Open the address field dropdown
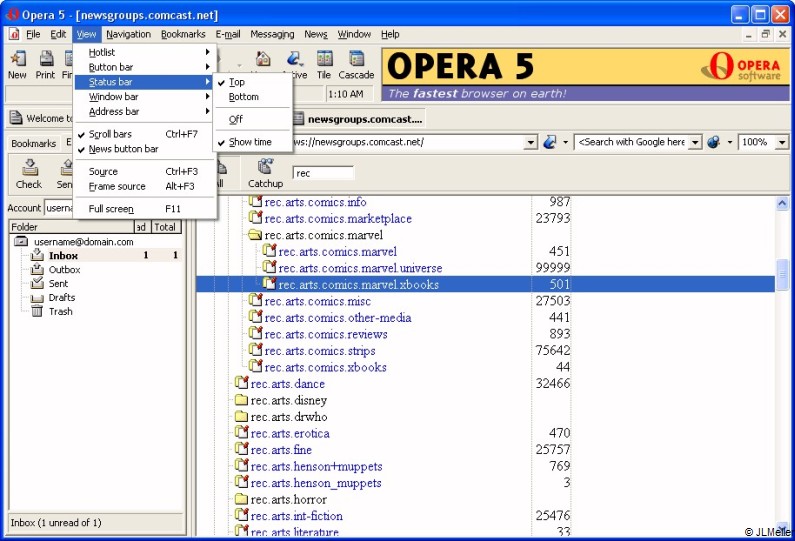The height and width of the screenshot is (541, 795). 530,142
